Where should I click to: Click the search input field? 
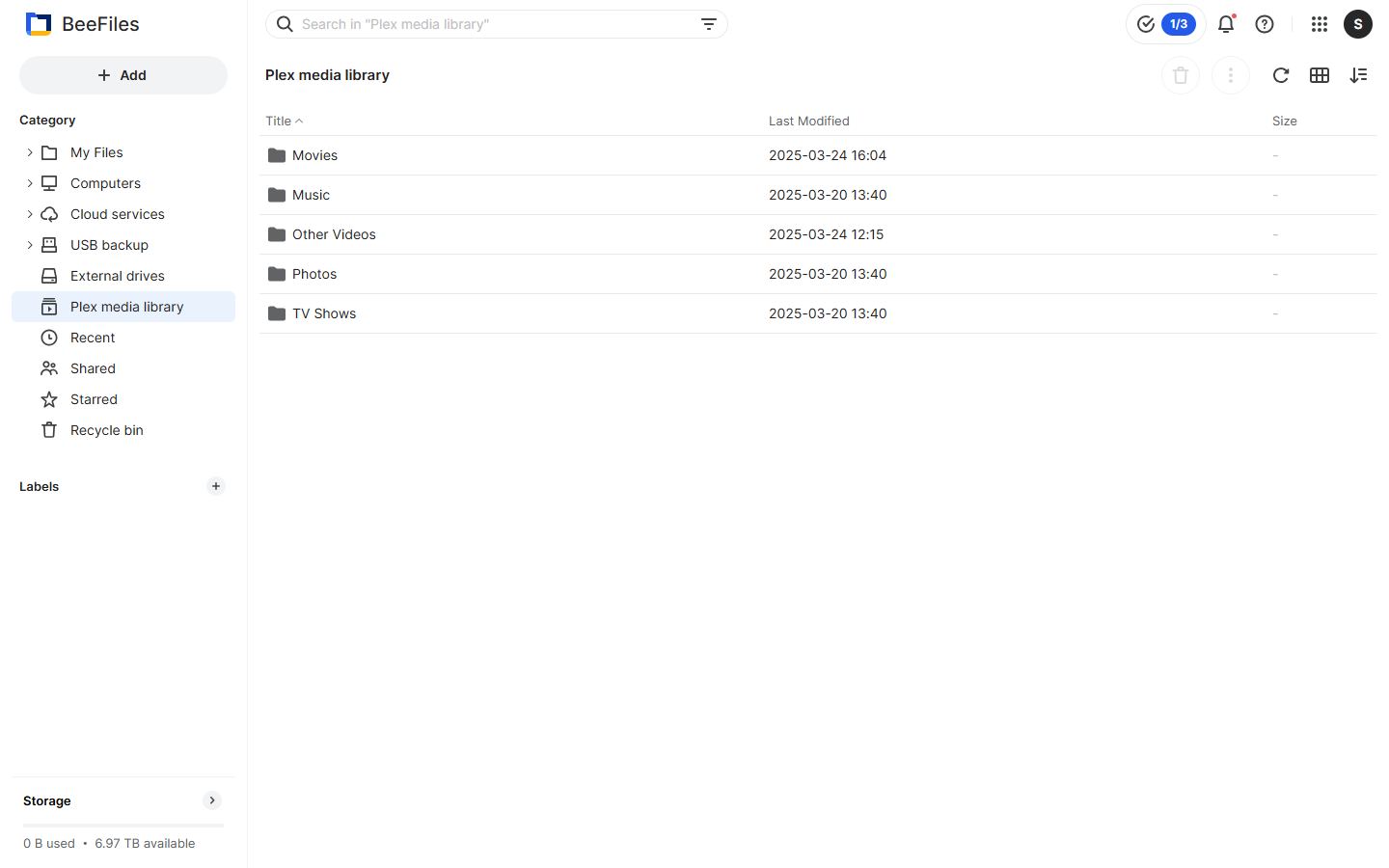pos(482,24)
